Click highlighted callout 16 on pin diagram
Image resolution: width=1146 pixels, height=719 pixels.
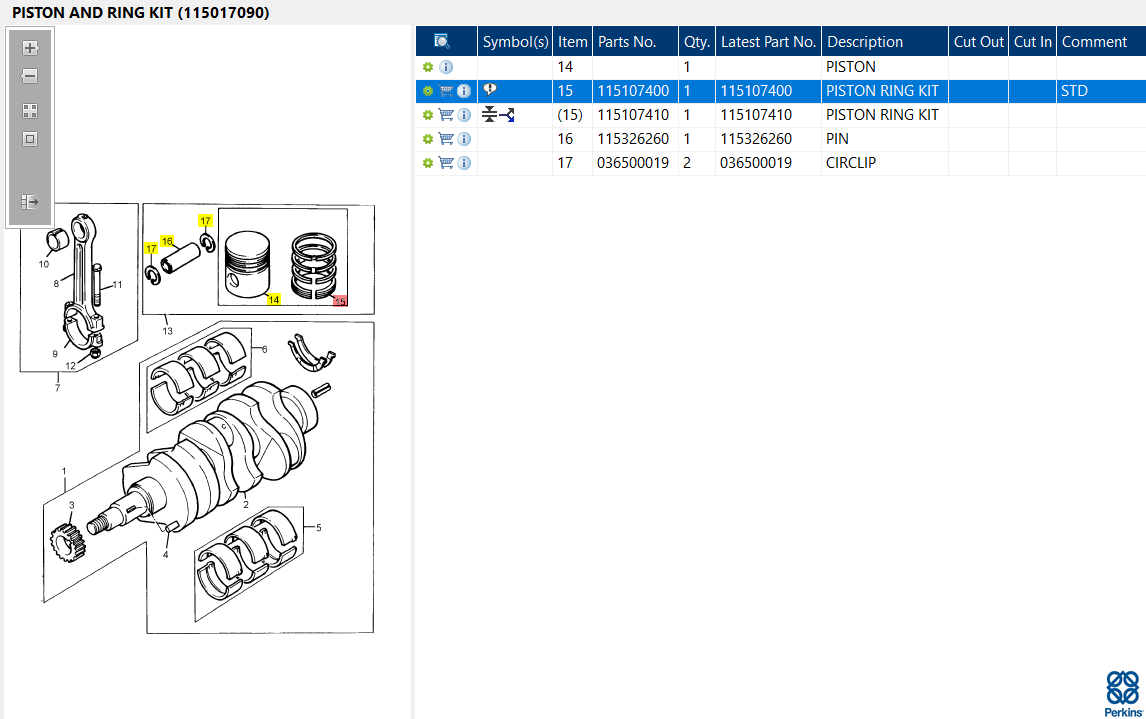(x=167, y=241)
